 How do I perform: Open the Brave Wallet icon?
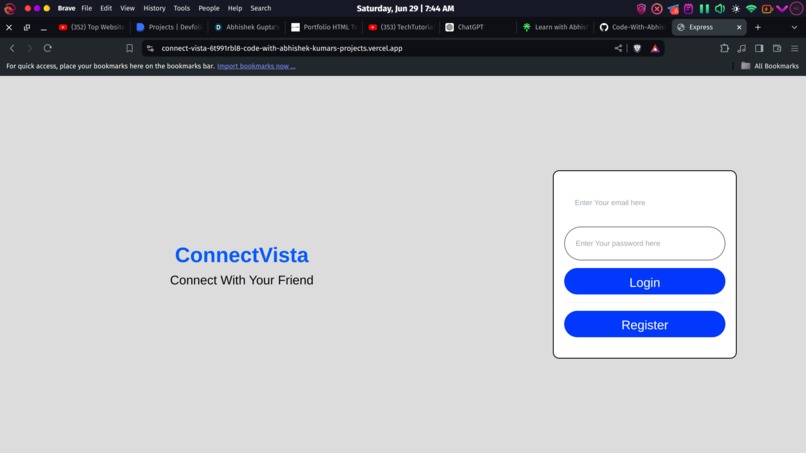777,48
